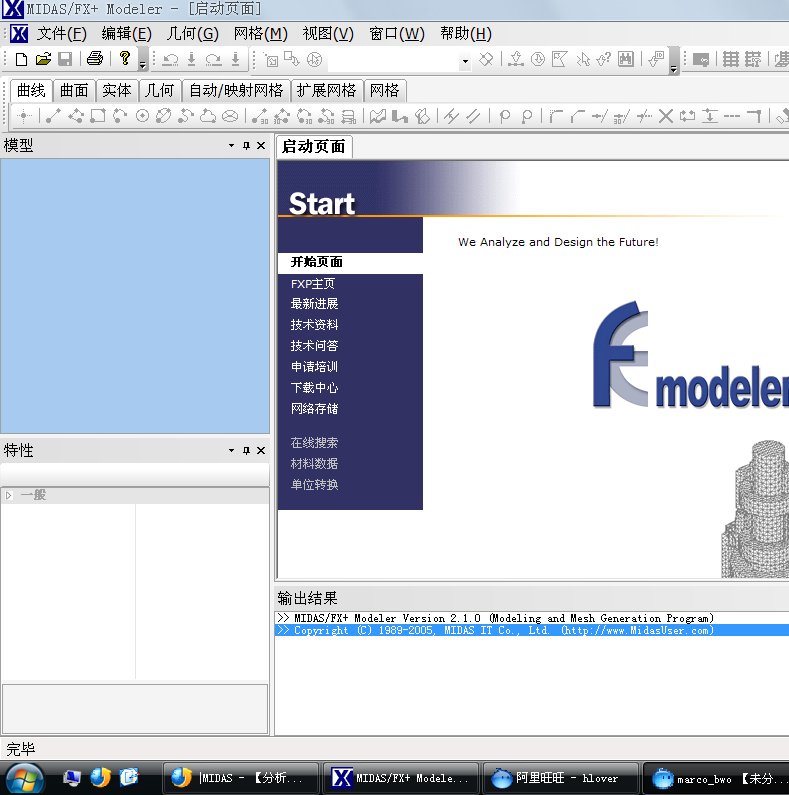Open the empty combo box dropdown in toolbar
This screenshot has width=789, height=795.
[465, 61]
